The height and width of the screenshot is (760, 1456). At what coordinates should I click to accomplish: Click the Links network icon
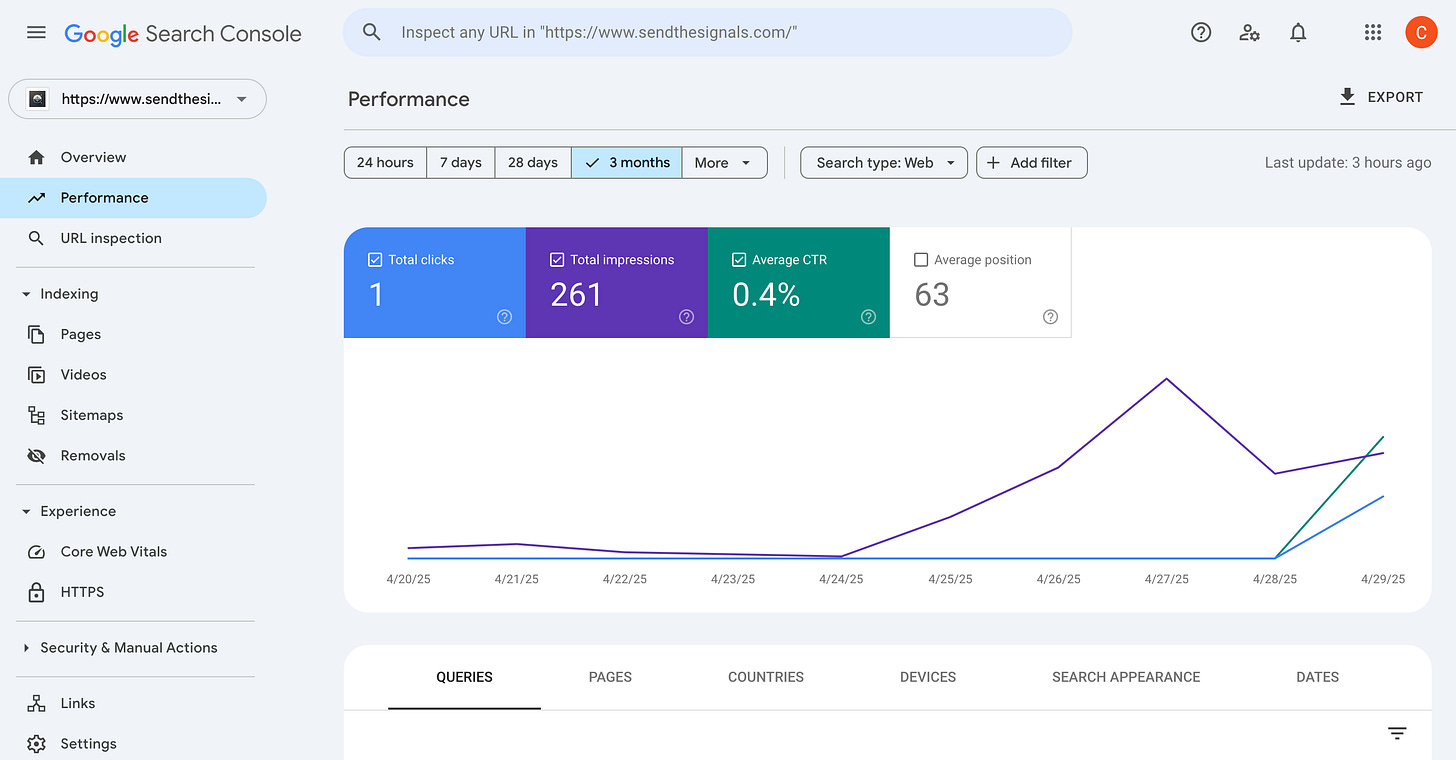pyautogui.click(x=37, y=703)
